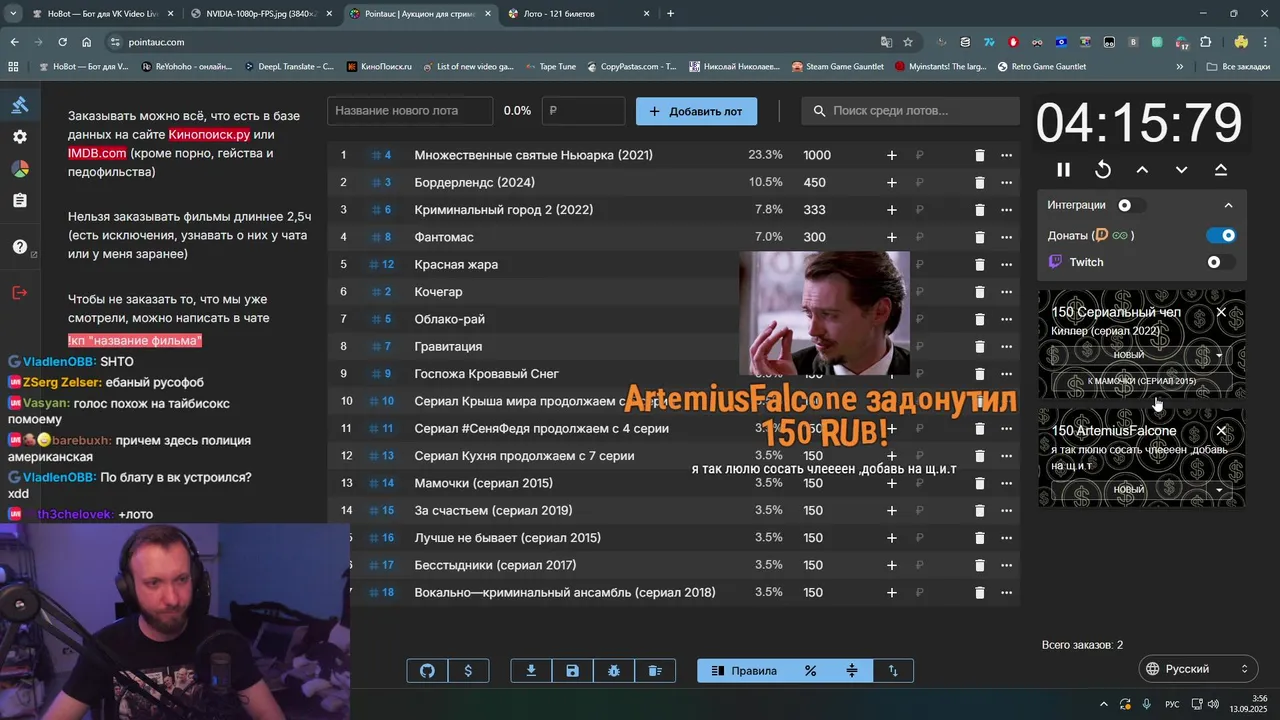
Task: Click the РУС keyboard language indicator
Action: [1172, 704]
